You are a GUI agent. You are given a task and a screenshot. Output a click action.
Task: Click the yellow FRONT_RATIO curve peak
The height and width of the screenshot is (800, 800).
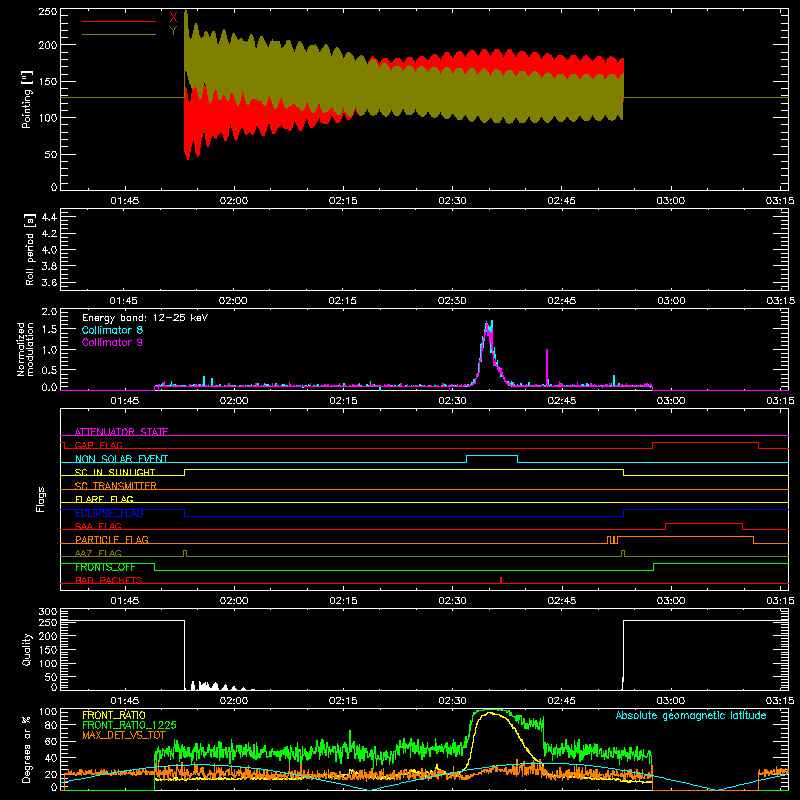pyautogui.click(x=490, y=713)
